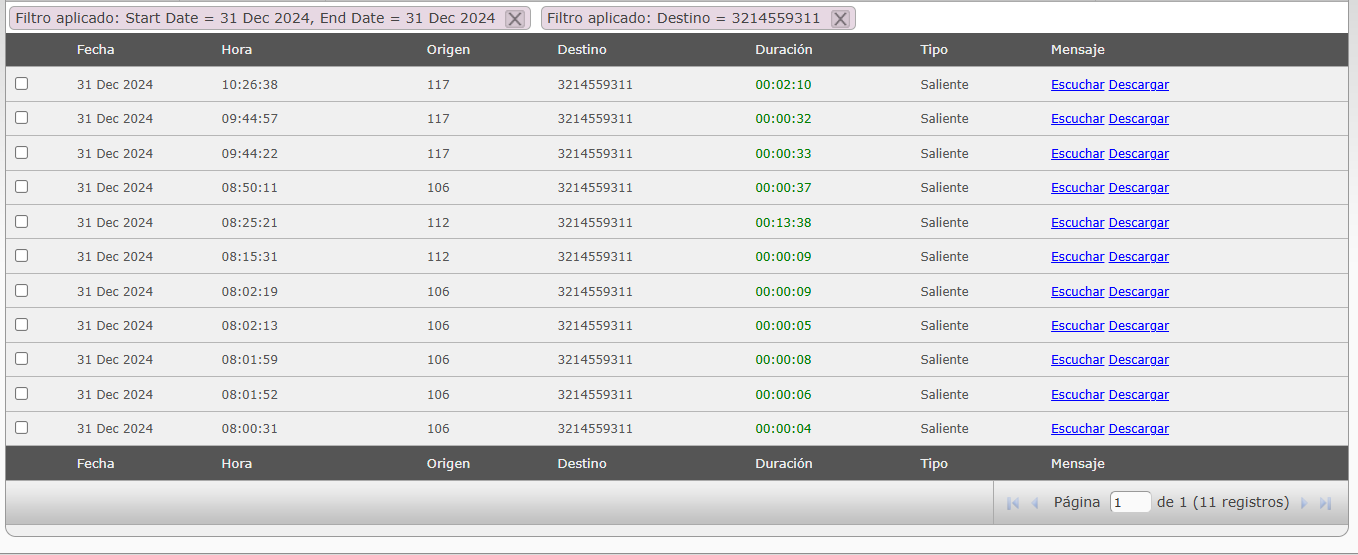The image size is (1358, 555).
Task: Sort by Duración column header
Action: coord(783,50)
